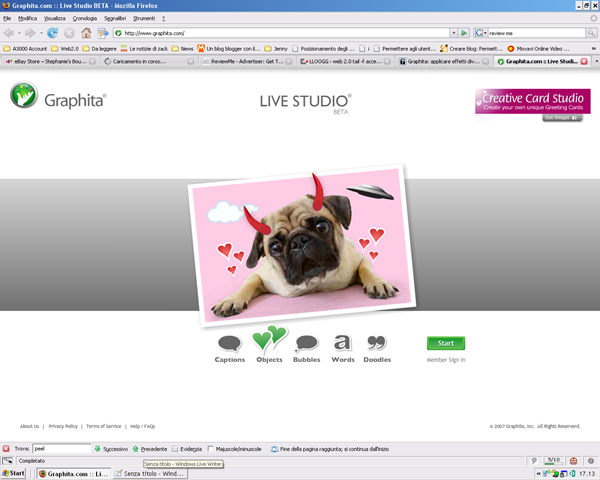The image size is (600, 480).
Task: Open the Member Sign In link
Action: pos(446,360)
